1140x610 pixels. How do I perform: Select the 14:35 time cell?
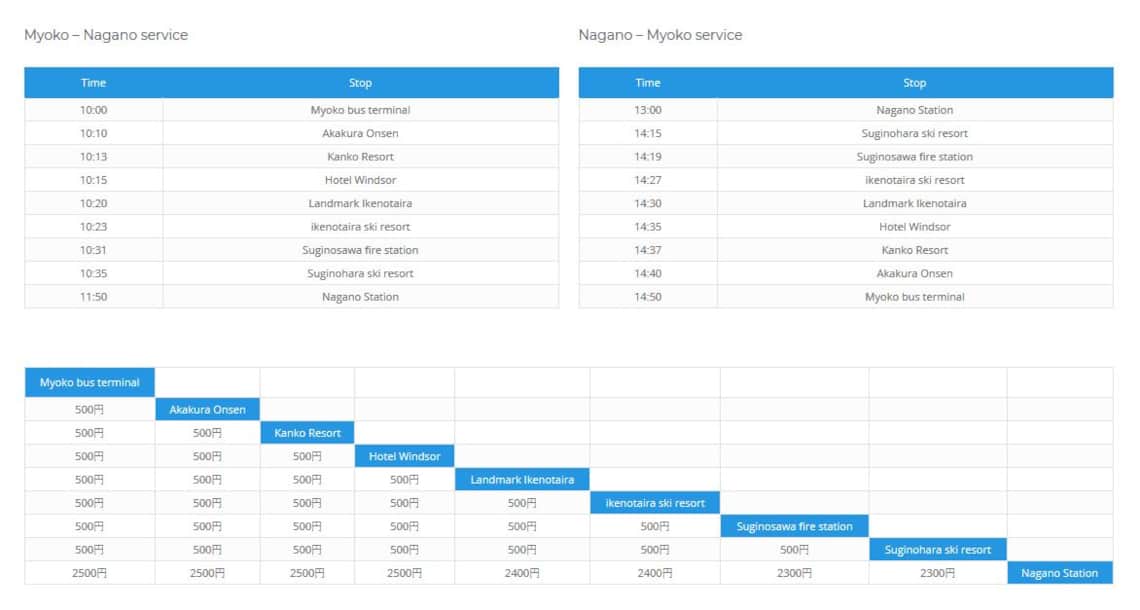[x=648, y=226]
